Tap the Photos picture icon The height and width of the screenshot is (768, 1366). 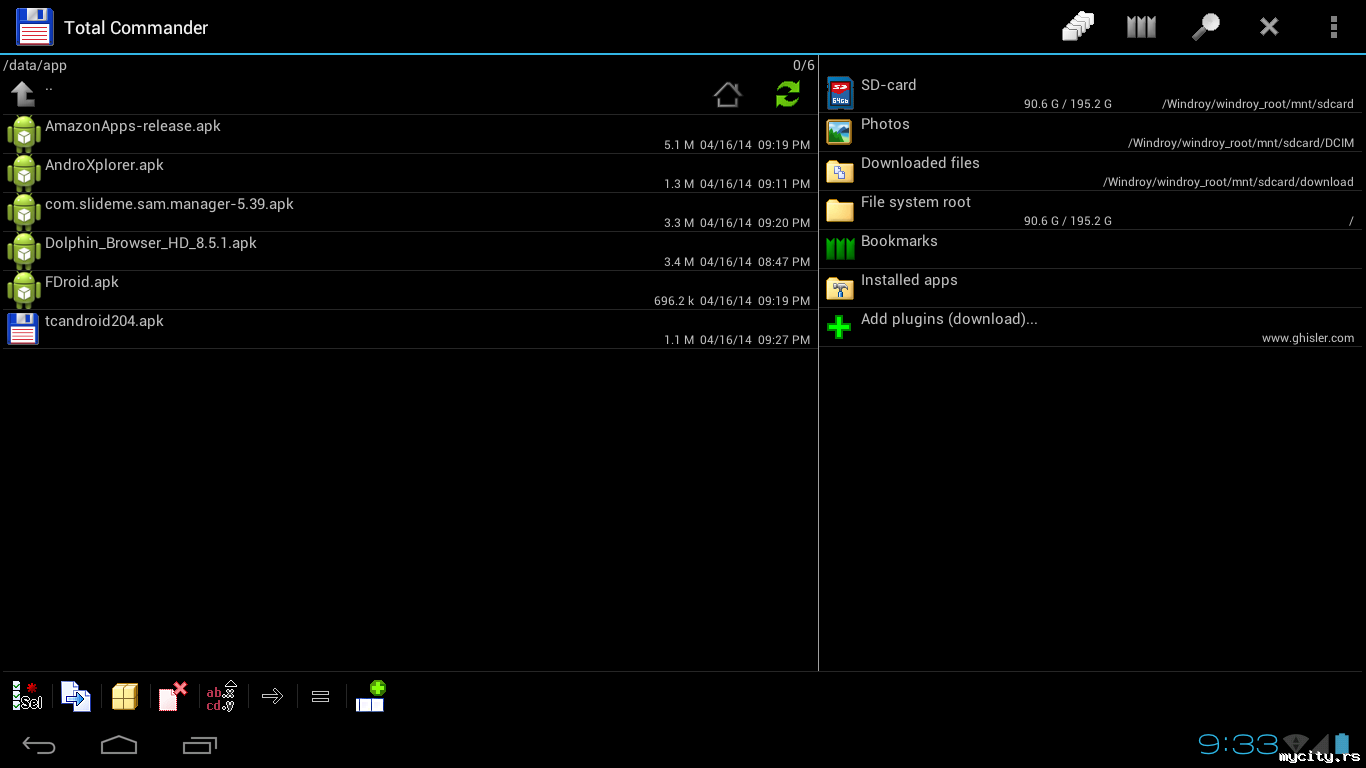pyautogui.click(x=840, y=132)
